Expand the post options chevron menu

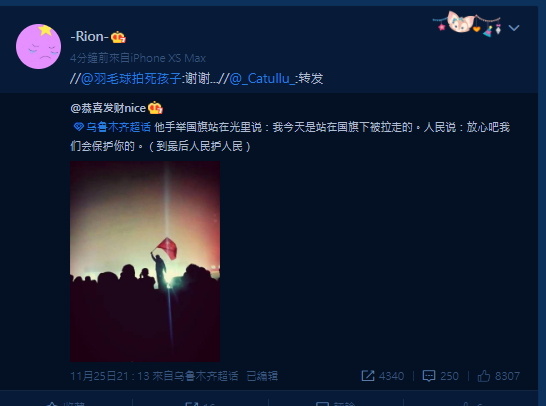pyautogui.click(x=514, y=28)
